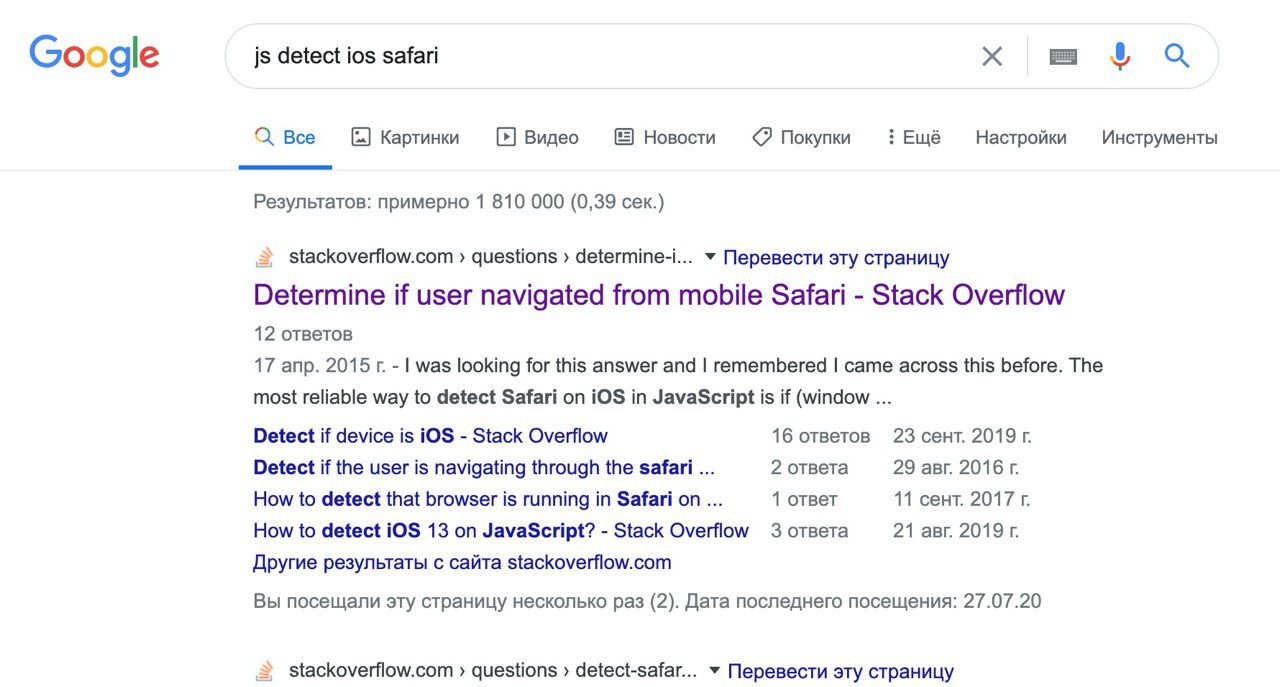Open Настройки menu
Screen dimensions: 1280x687
pyautogui.click(x=1021, y=138)
